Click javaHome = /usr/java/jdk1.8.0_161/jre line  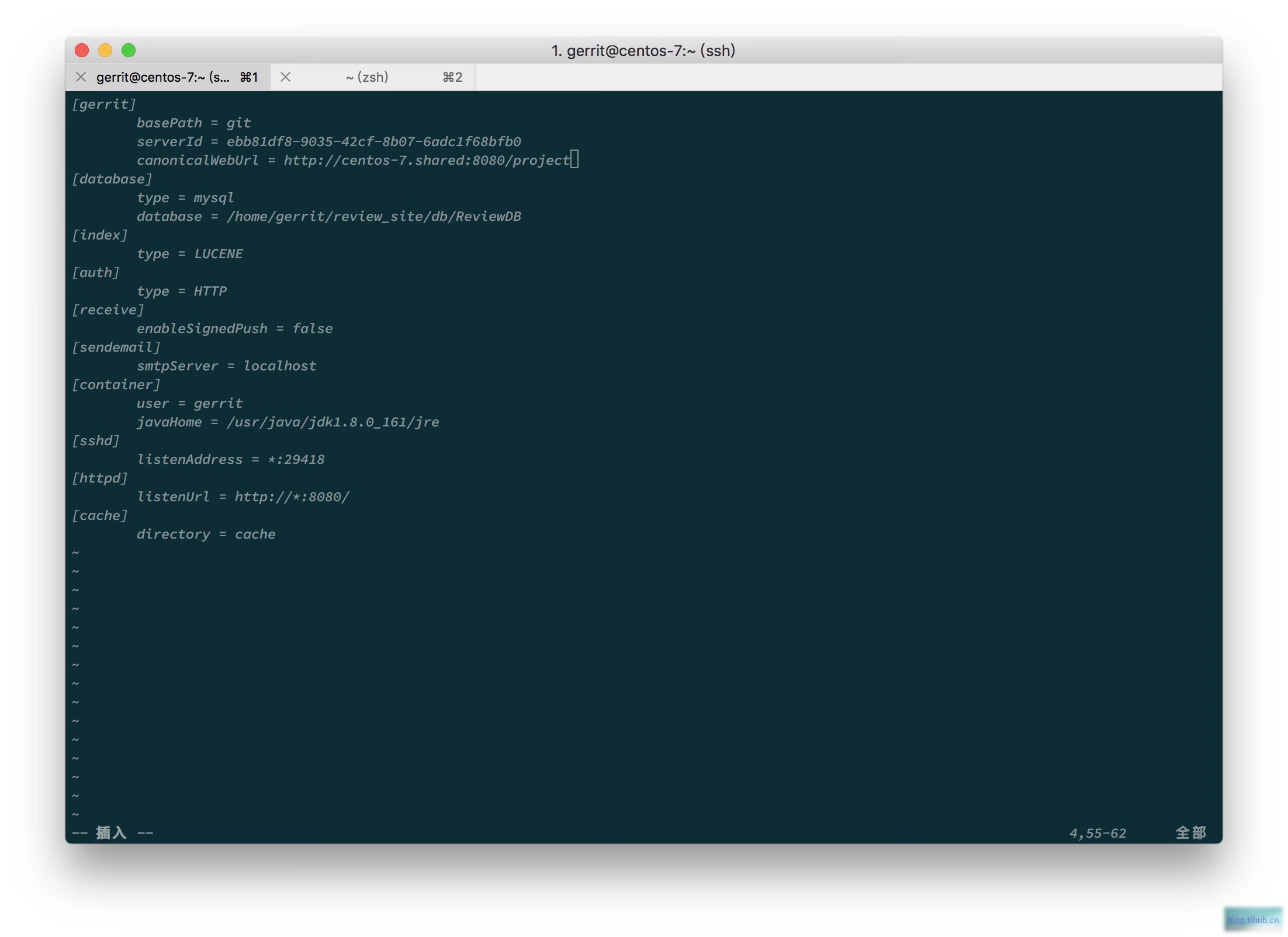[x=288, y=422]
